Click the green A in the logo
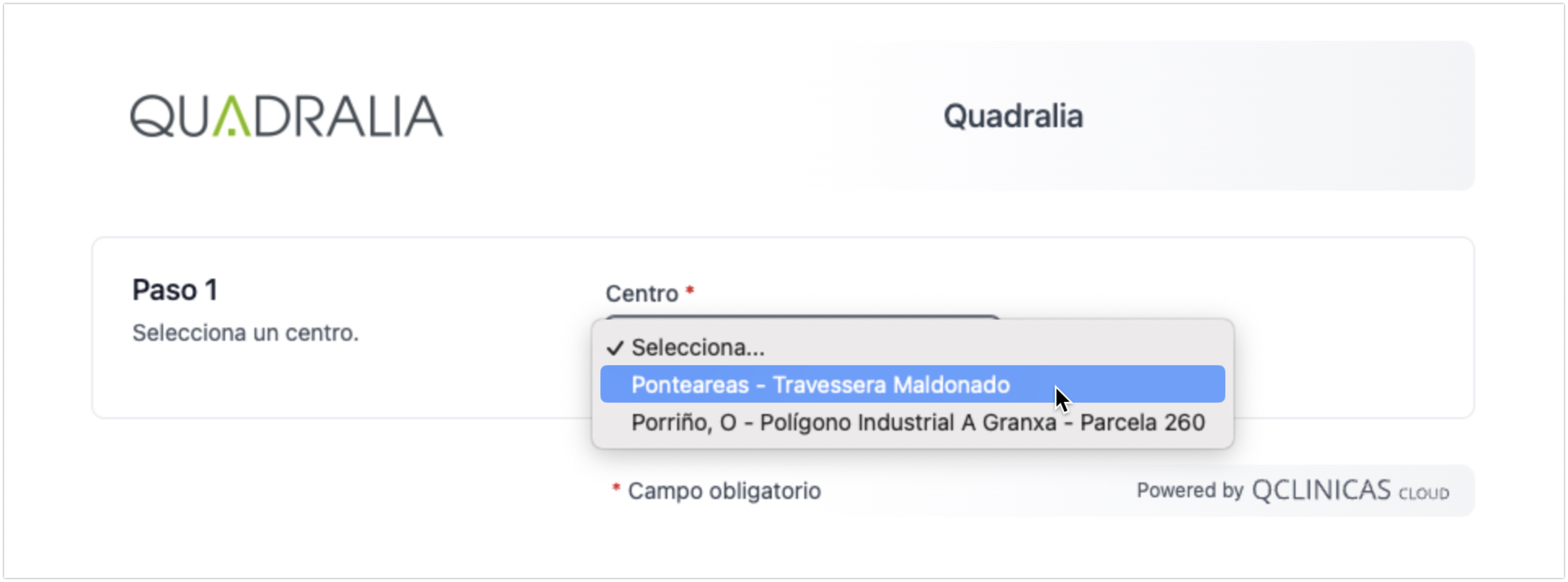Image resolution: width=1568 pixels, height=582 pixels. pos(231,116)
